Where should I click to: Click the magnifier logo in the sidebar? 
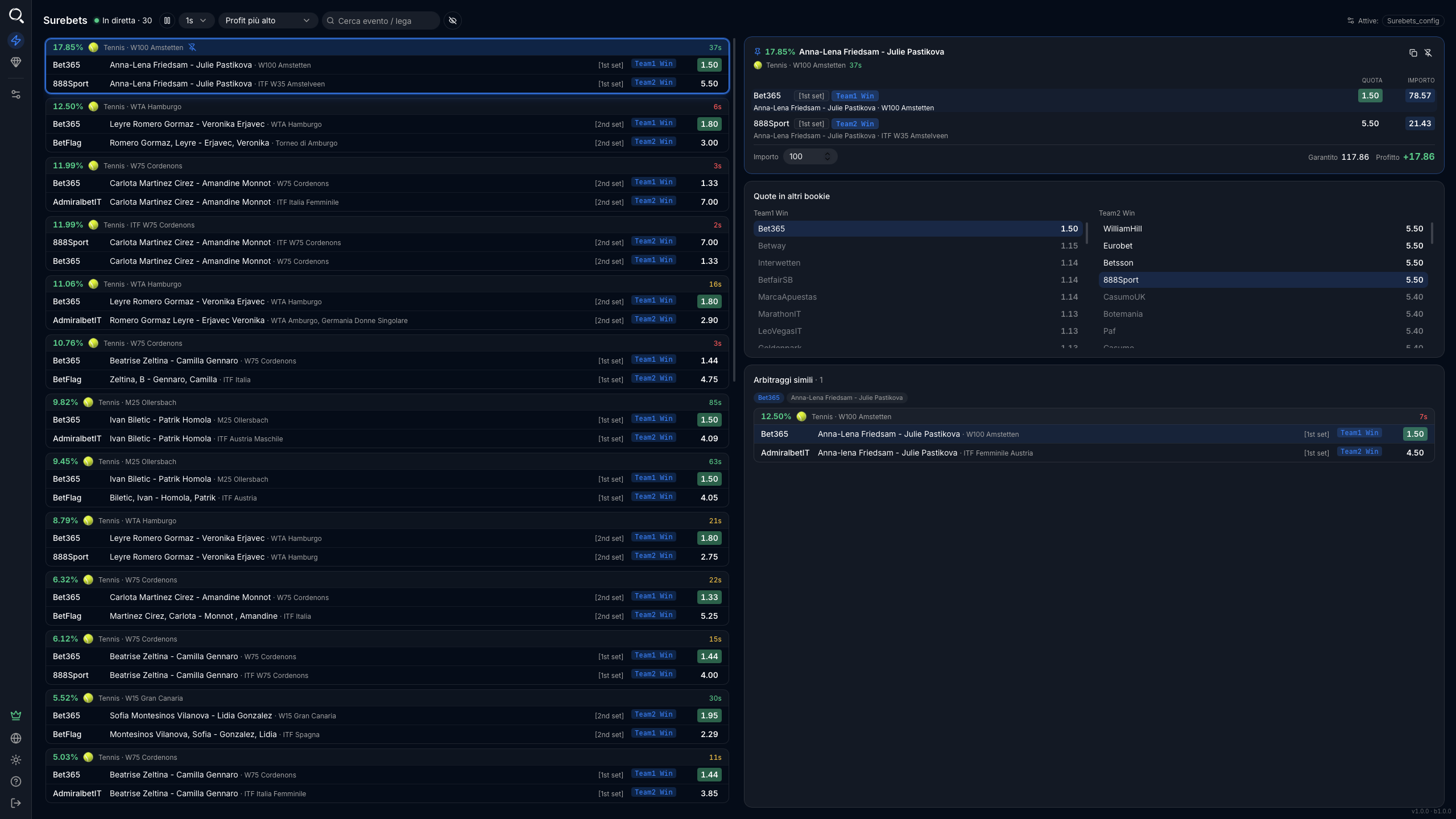pos(16,15)
